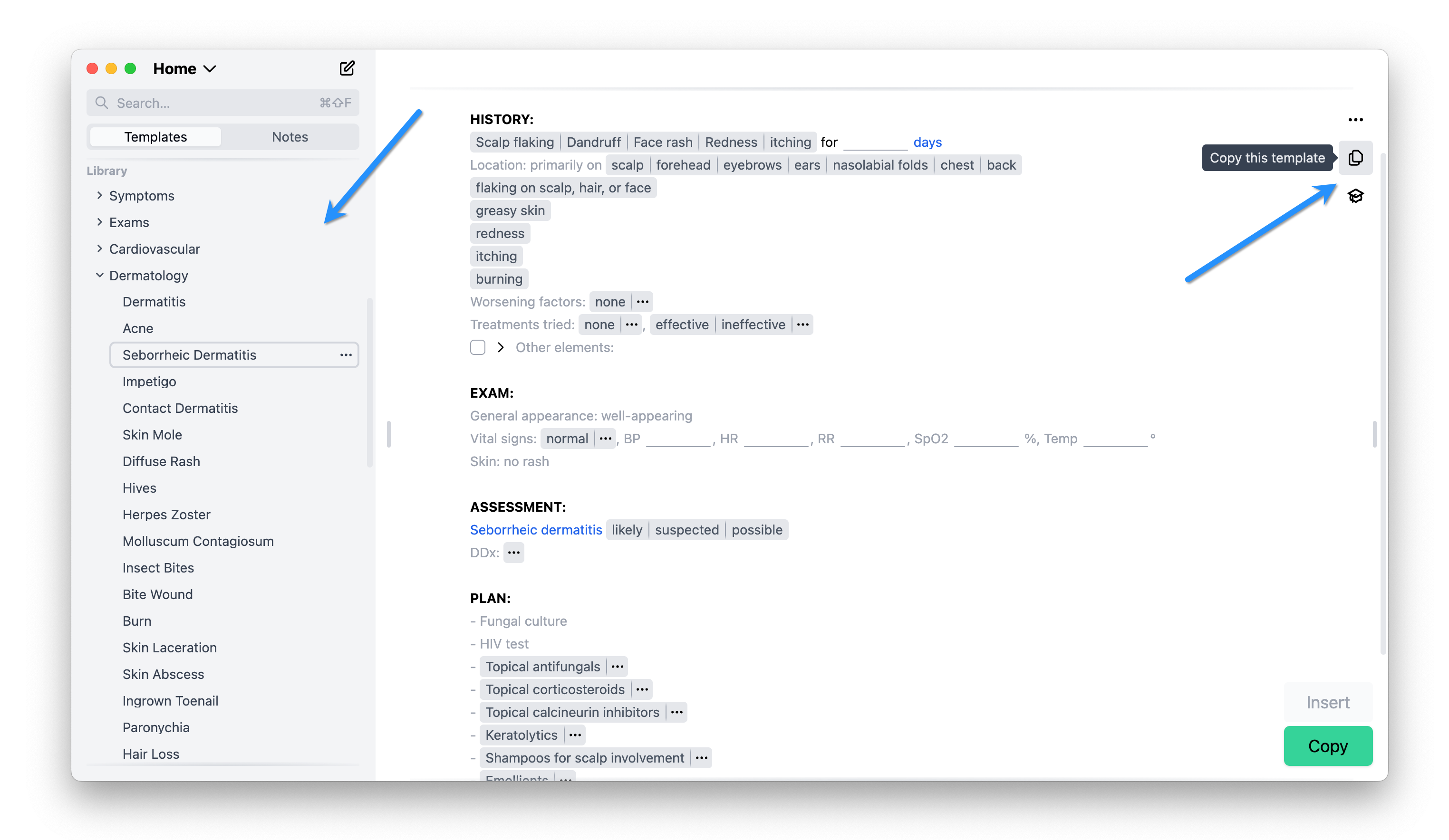Viewport: 1449px width, 840px height.
Task: Open the Home dropdown menu
Action: 184,69
